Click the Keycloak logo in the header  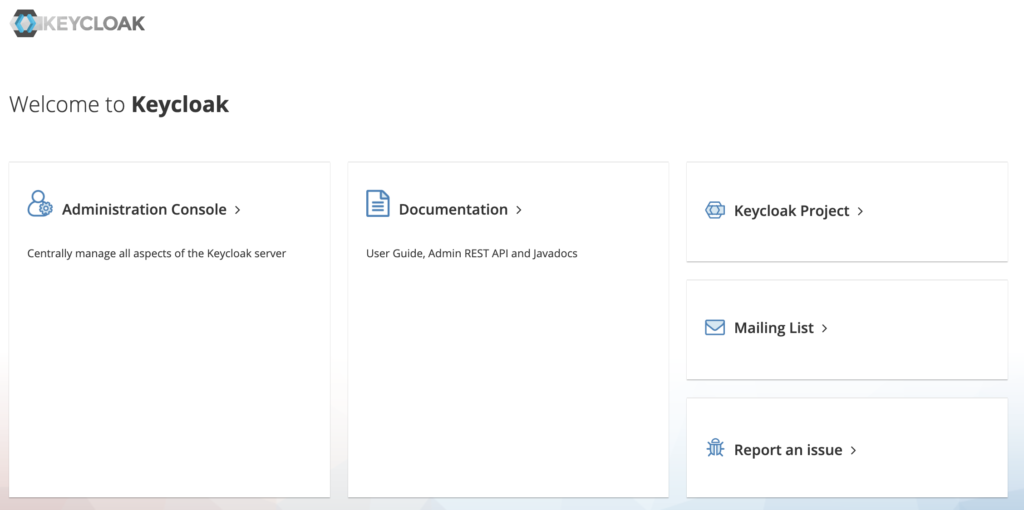coord(78,24)
